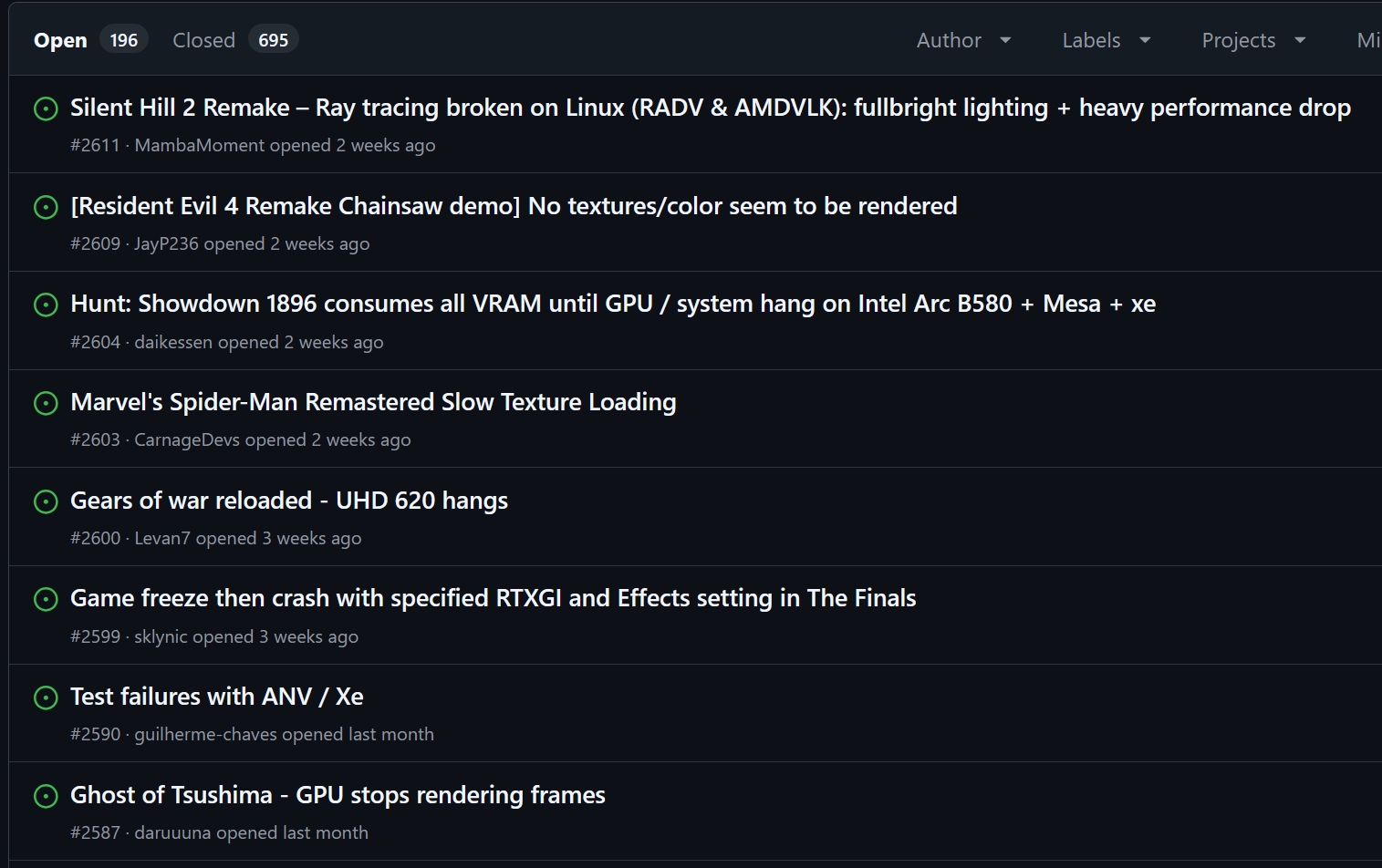1382x868 pixels.
Task: Click open-issue icon beside Ghost of Tsushima issue
Action: click(x=46, y=796)
